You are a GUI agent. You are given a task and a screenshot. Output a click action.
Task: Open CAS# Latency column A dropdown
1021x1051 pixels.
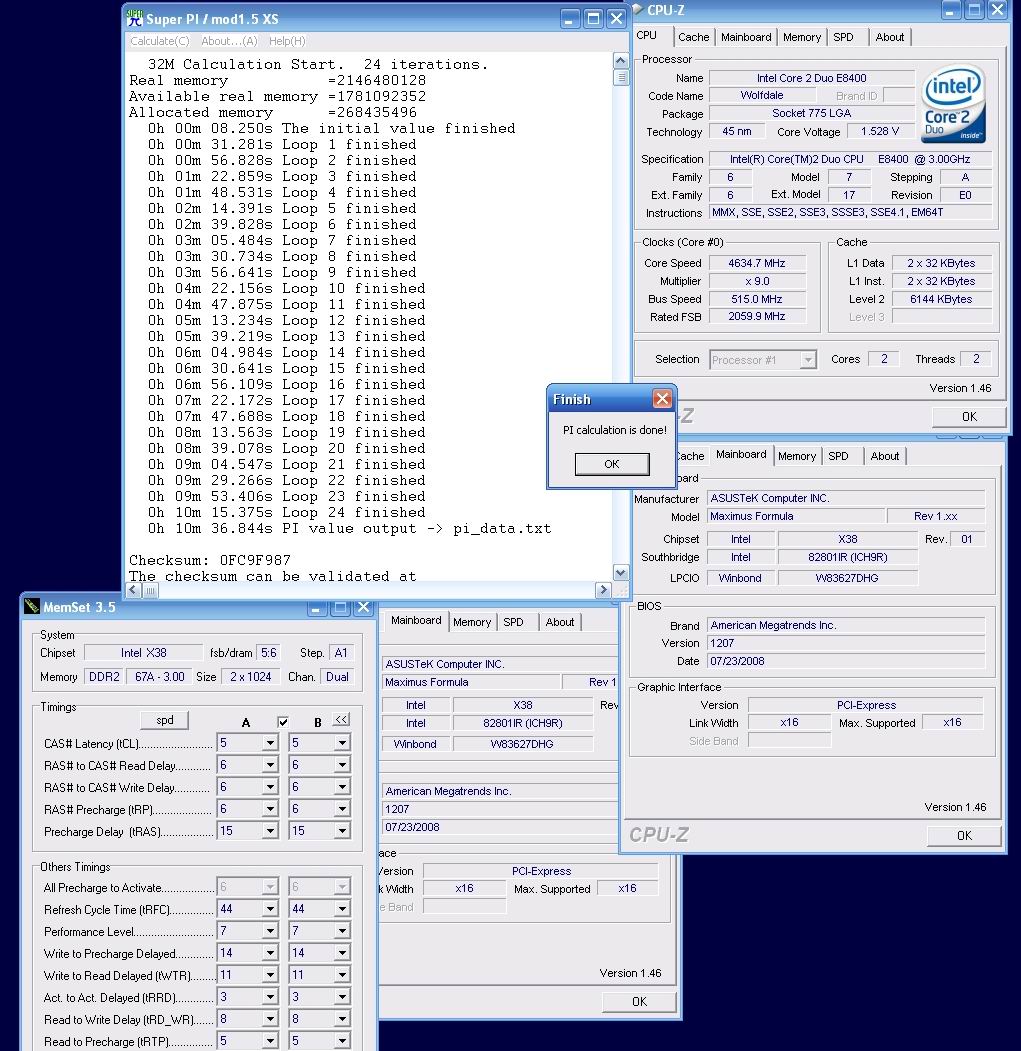coord(270,743)
